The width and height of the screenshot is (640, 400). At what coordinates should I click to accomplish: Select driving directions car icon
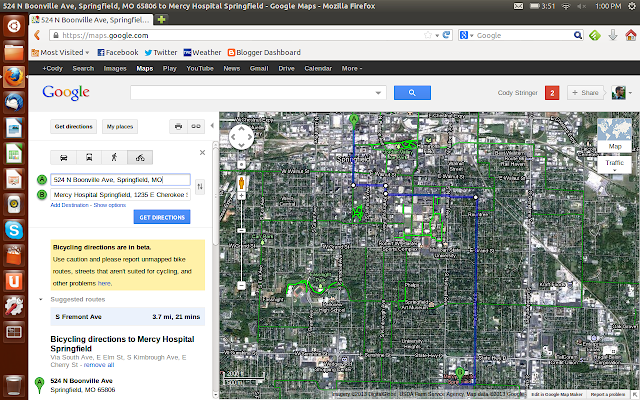coord(64,158)
